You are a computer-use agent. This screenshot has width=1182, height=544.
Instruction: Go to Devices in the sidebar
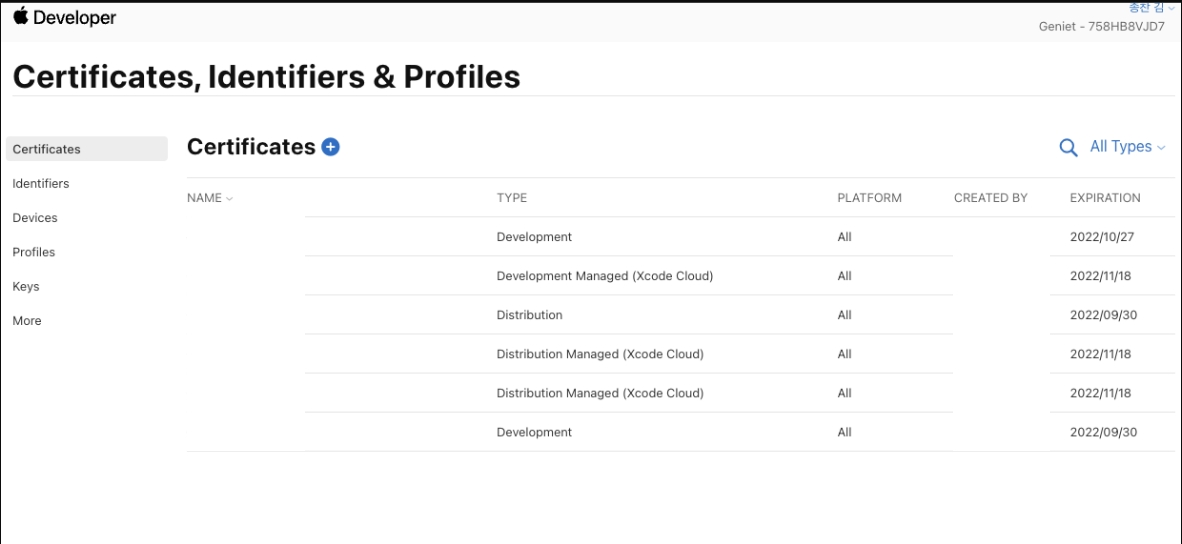pos(35,218)
